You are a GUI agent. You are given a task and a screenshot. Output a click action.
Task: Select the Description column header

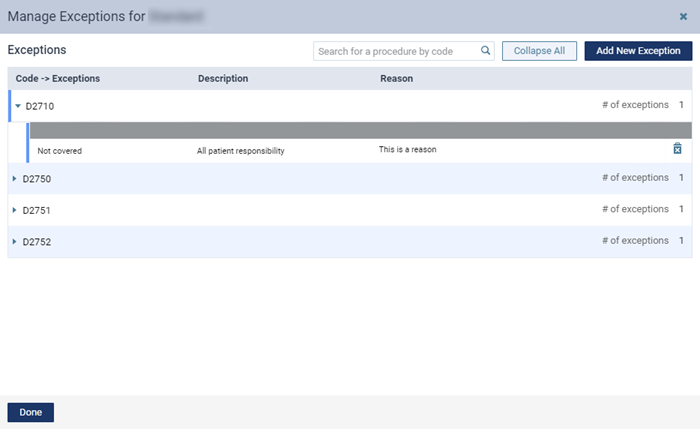point(223,78)
